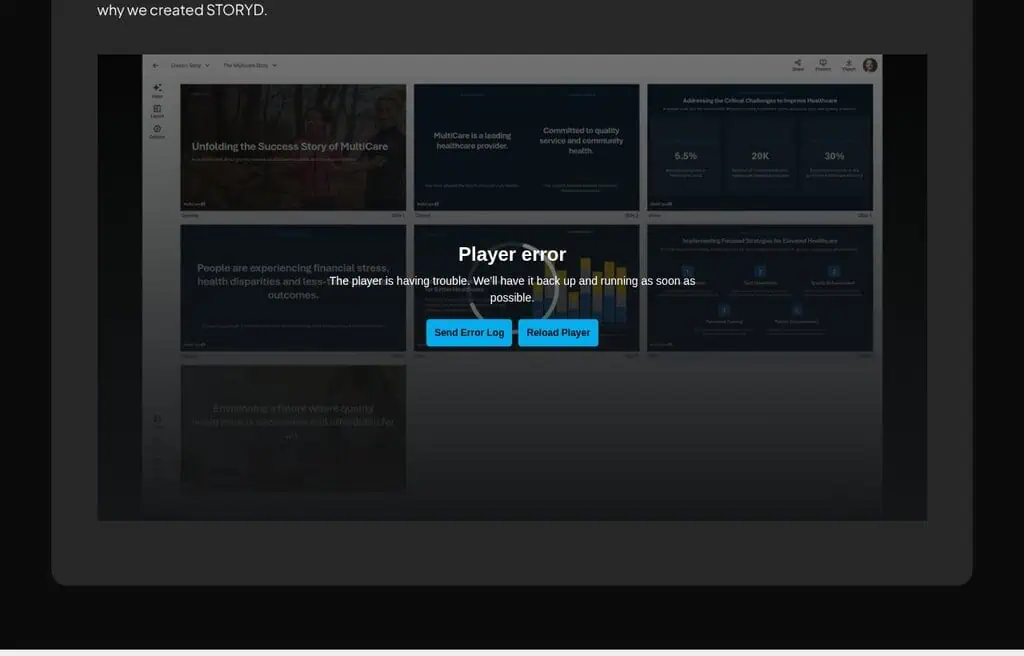Screen dimensions: 1024x656
Task: Select the Envisioning a future slide thumbnail
Action: tap(293, 428)
